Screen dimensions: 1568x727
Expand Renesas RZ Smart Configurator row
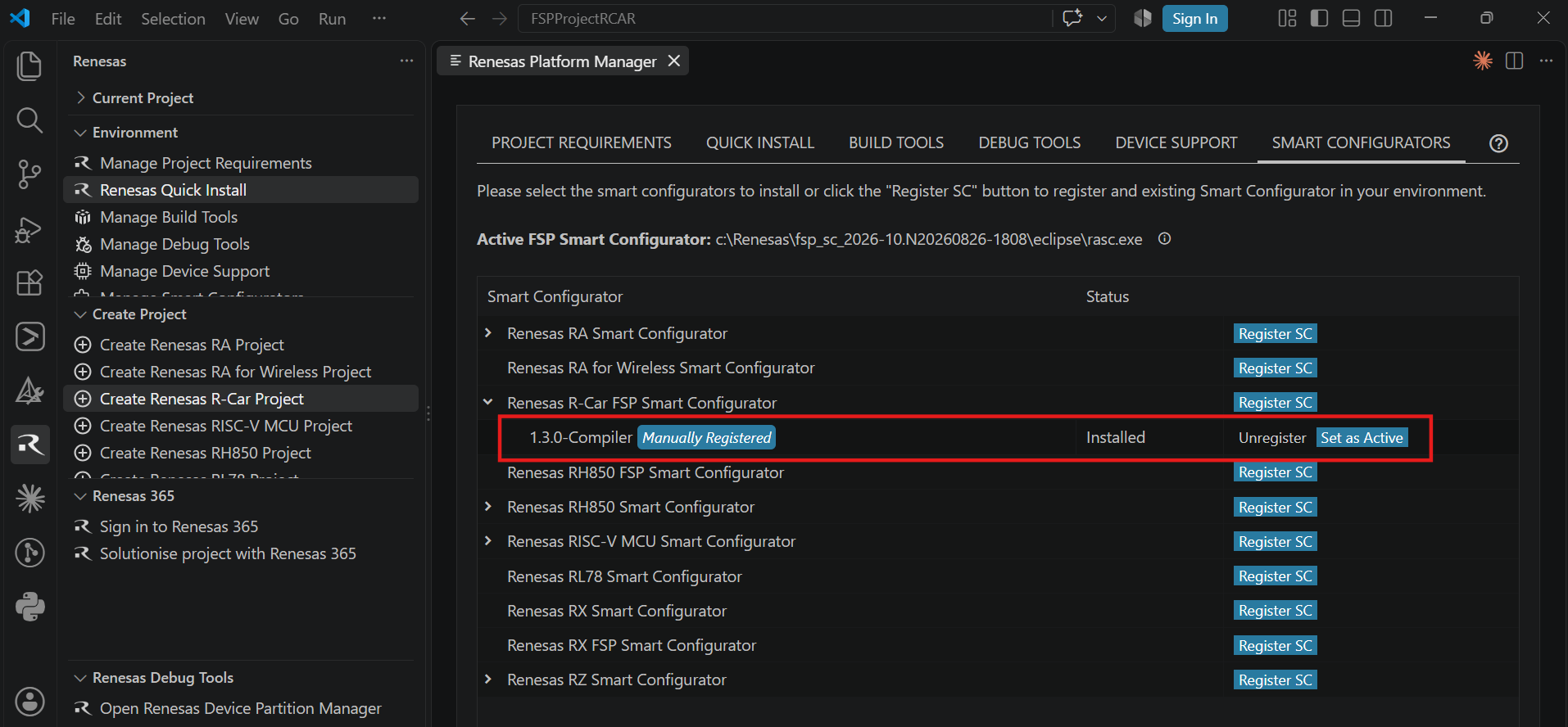pyautogui.click(x=488, y=679)
